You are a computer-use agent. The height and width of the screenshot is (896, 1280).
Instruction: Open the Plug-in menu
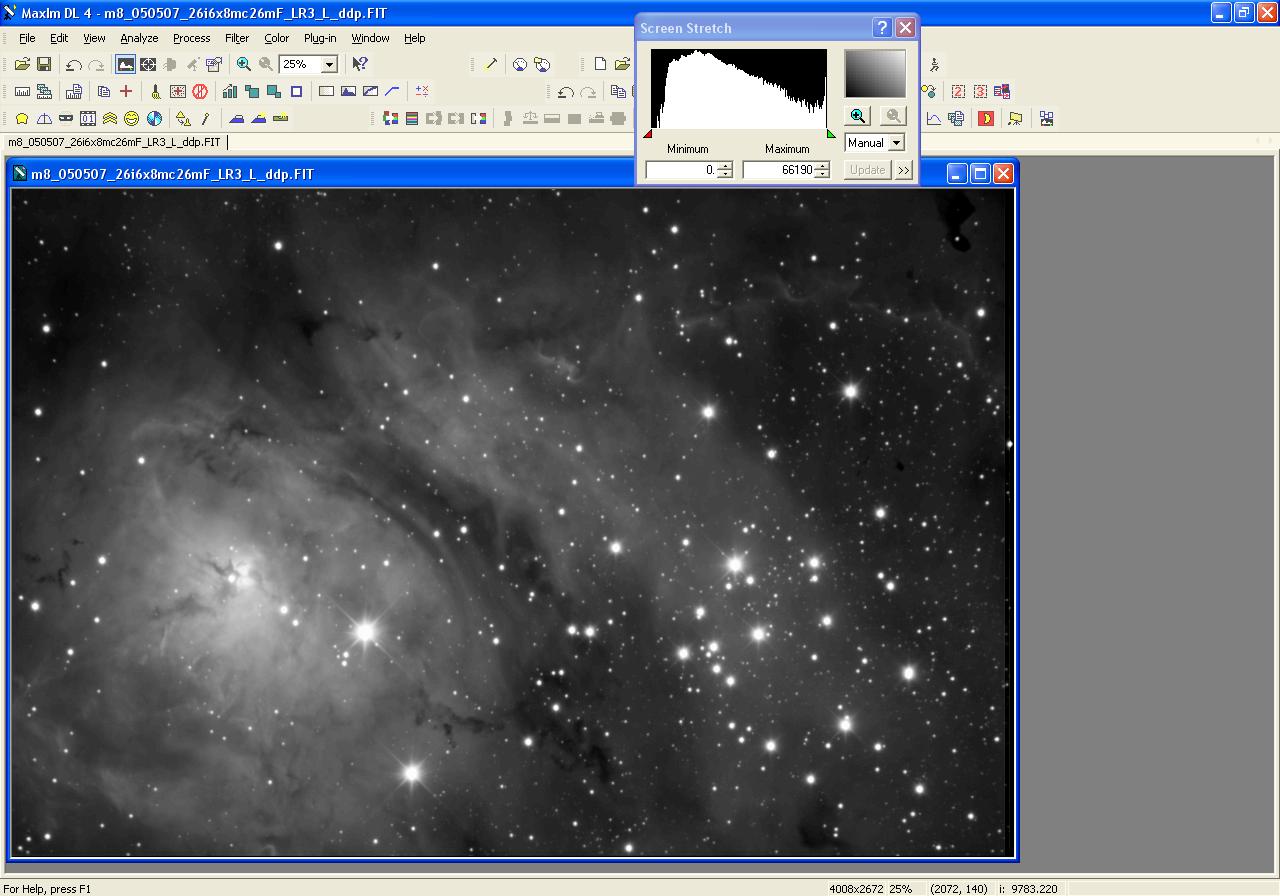(x=320, y=38)
